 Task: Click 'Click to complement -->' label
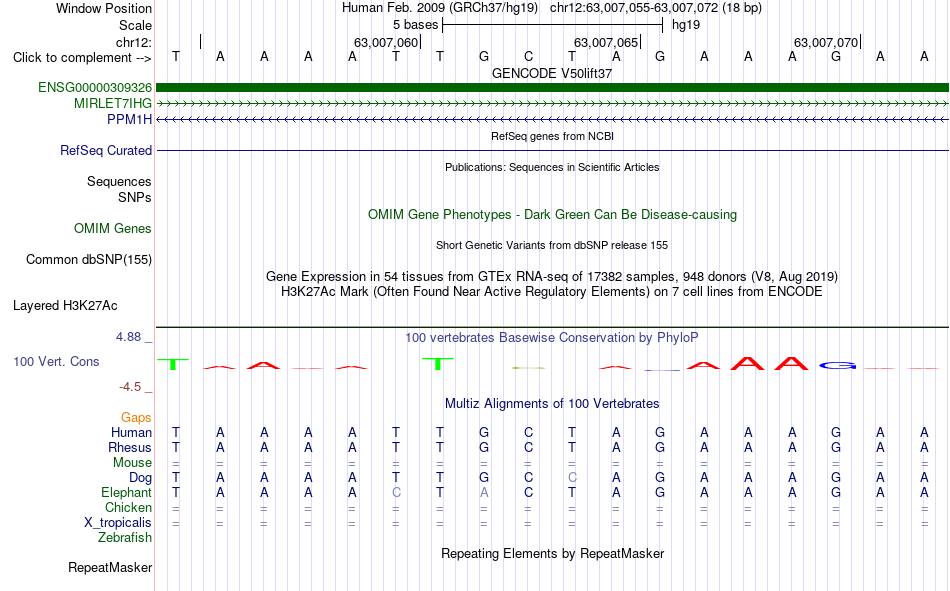[82, 58]
